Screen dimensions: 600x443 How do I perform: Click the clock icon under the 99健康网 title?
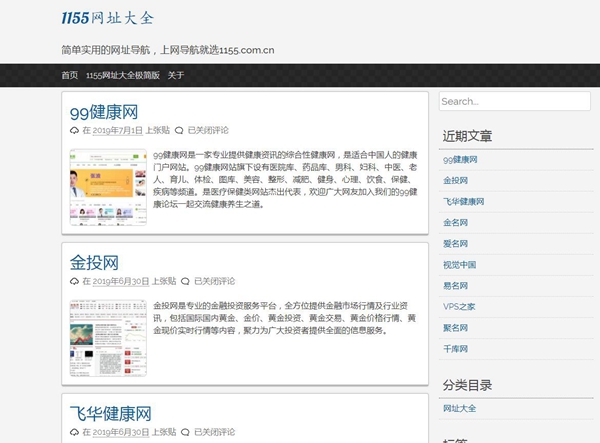pyautogui.click(x=74, y=130)
